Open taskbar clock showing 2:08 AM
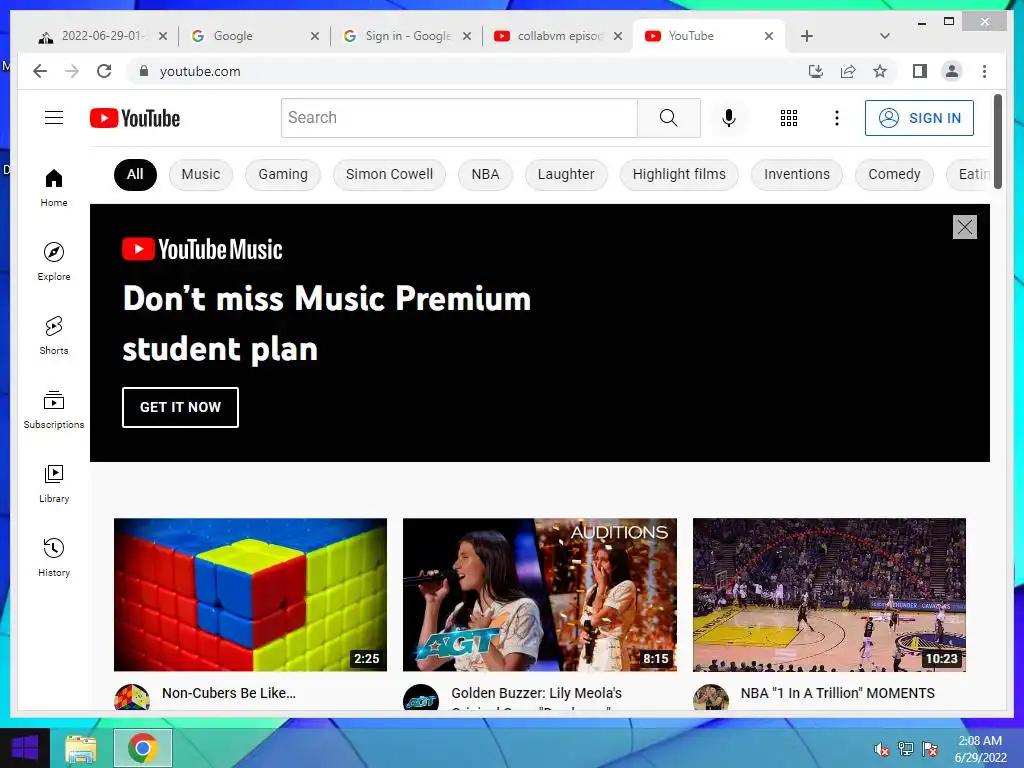Screen dimensions: 1024x768 click(980, 749)
